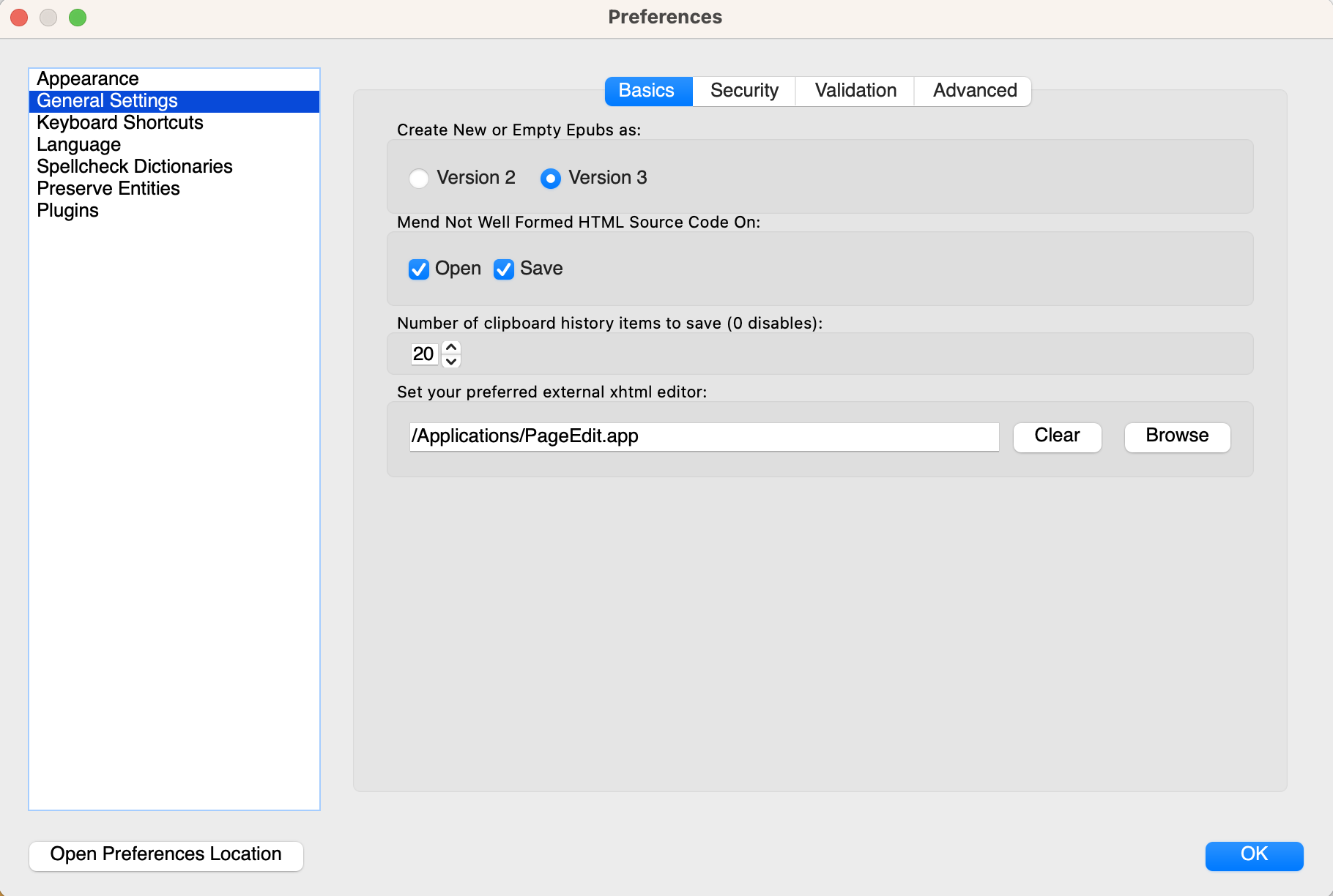Image resolution: width=1333 pixels, height=896 pixels.
Task: Decrease clipboard history count with down arrow
Action: [x=452, y=361]
